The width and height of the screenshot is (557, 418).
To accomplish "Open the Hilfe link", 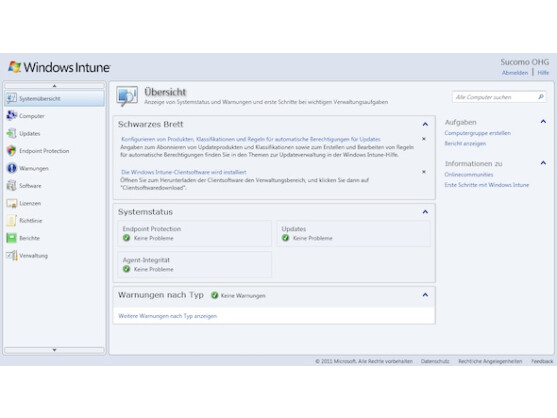I will 543,73.
